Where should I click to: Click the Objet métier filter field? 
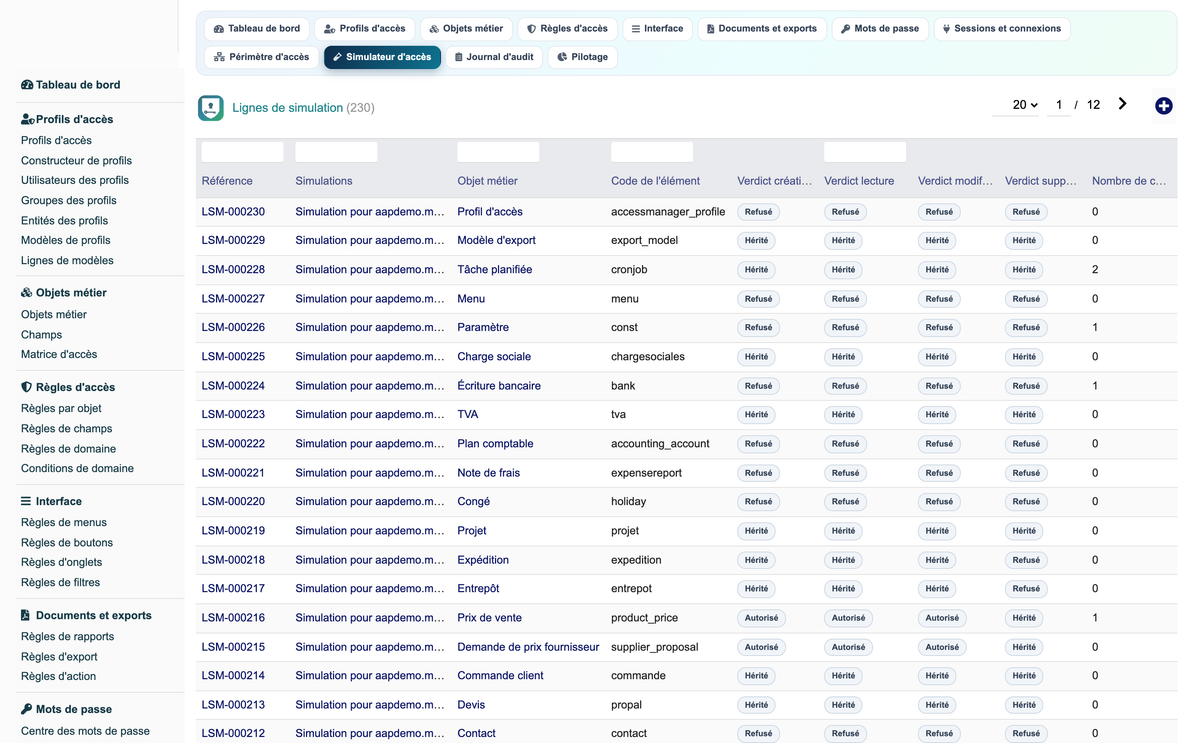(499, 152)
